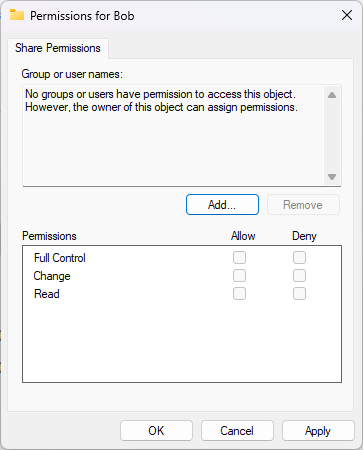The width and height of the screenshot is (363, 450).
Task: Check Deny for Change permission
Action: click(x=299, y=276)
